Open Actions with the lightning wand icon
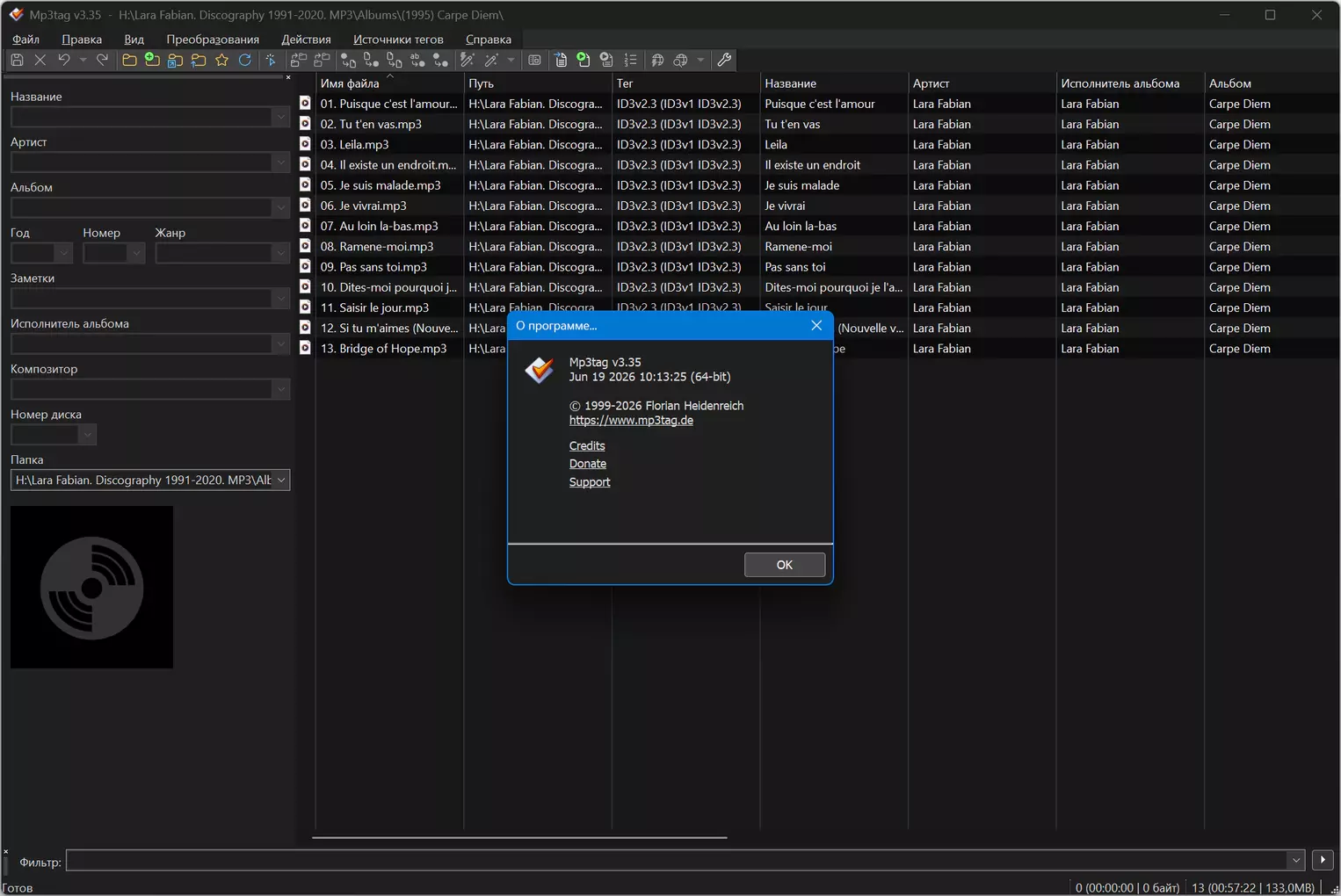The image size is (1341, 896). click(468, 60)
